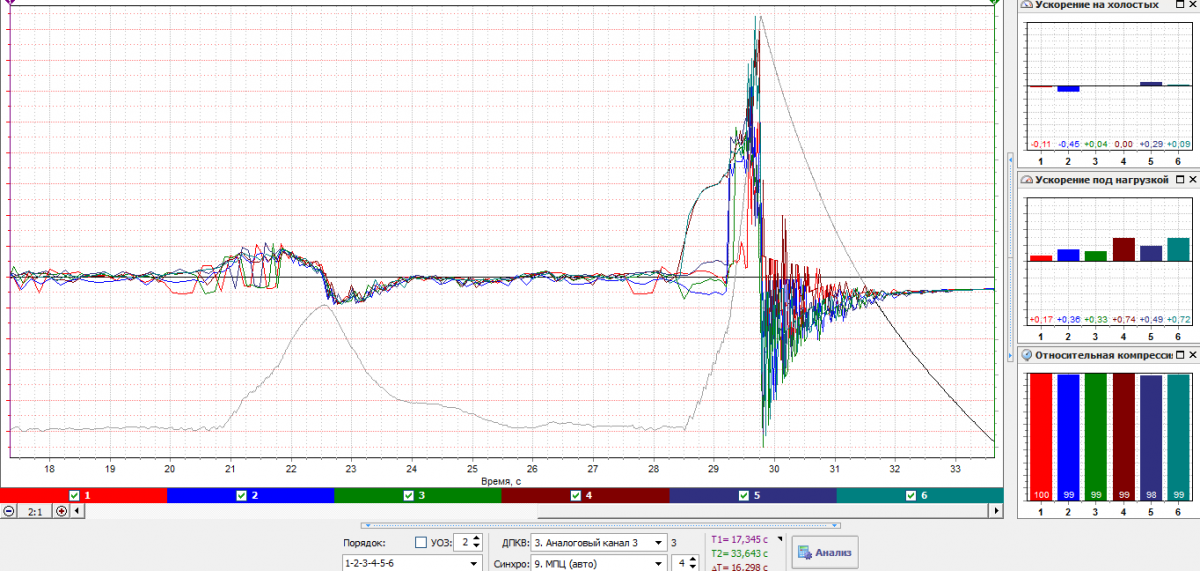Toggle cylinder 1 trace checkbox
This screenshot has width=1200, height=571.
74,495
